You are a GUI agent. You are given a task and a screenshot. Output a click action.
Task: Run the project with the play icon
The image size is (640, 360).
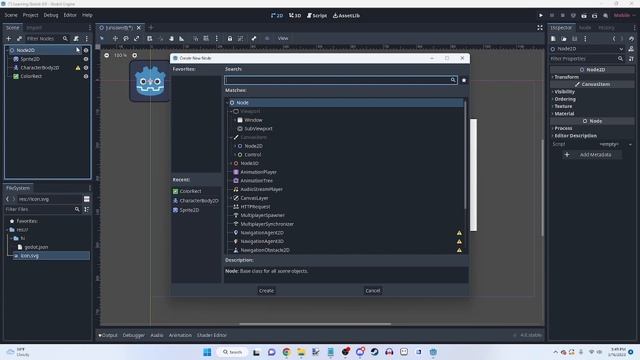(x=541, y=16)
